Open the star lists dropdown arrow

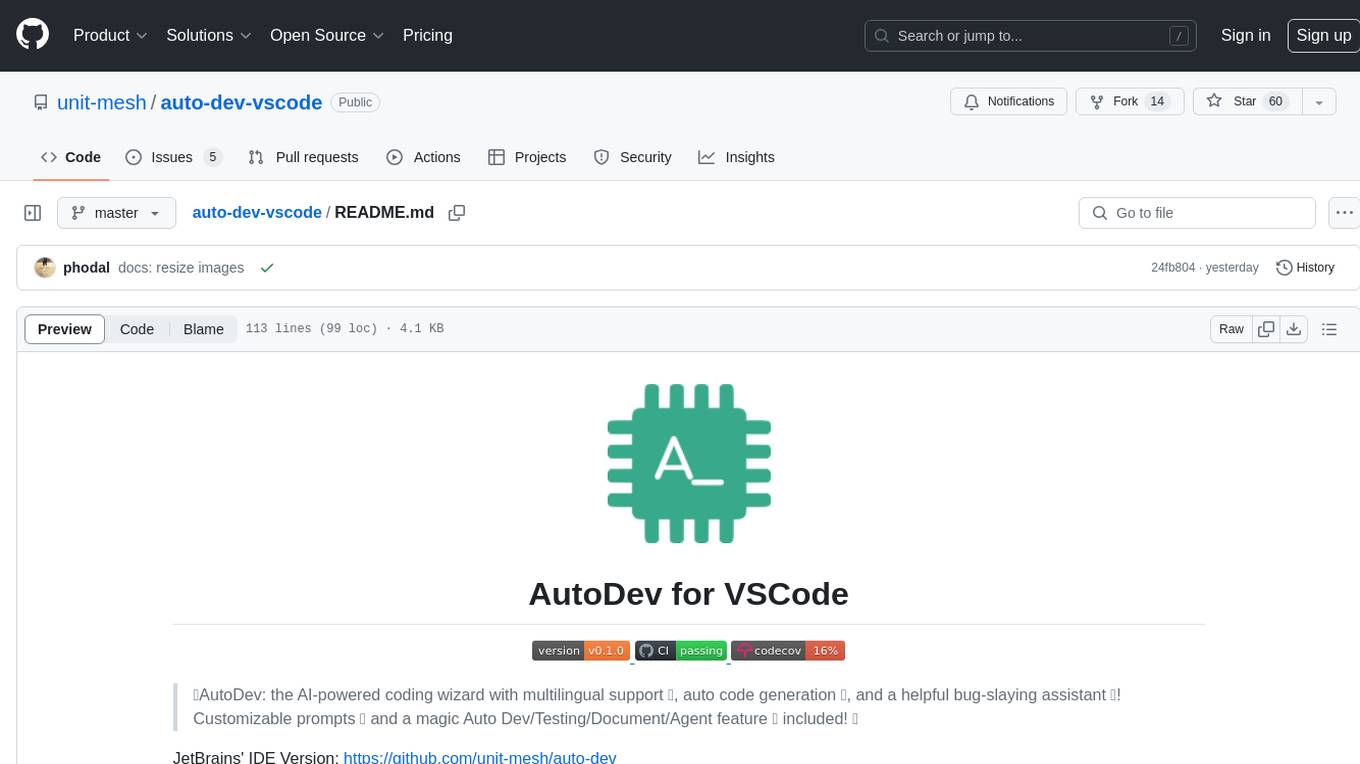click(1319, 102)
